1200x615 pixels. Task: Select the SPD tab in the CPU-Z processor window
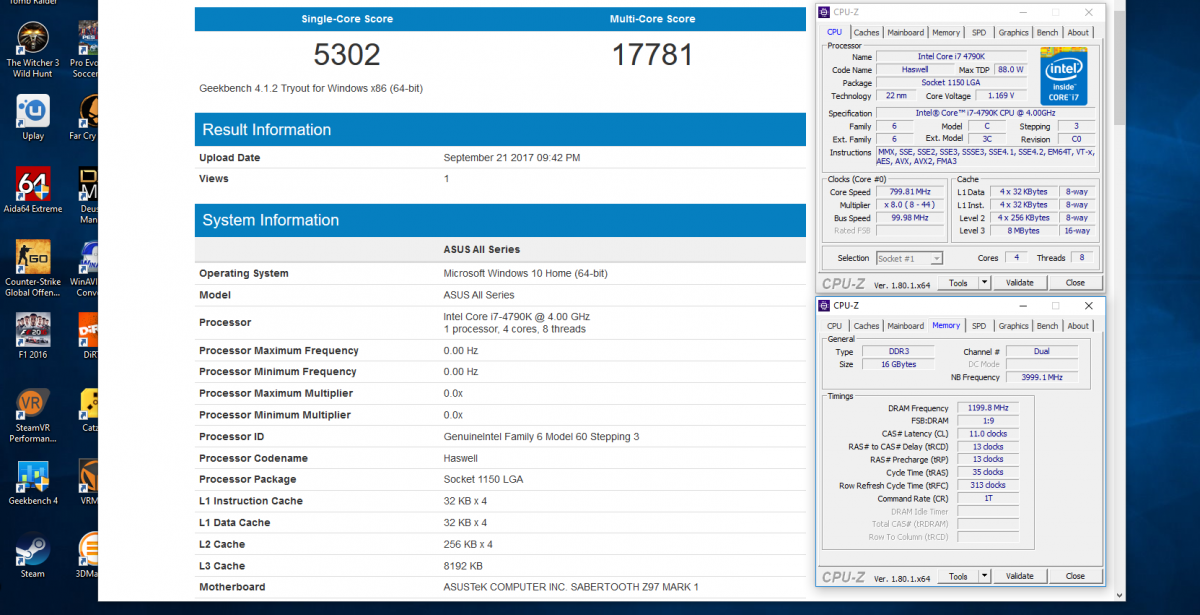pos(979,32)
